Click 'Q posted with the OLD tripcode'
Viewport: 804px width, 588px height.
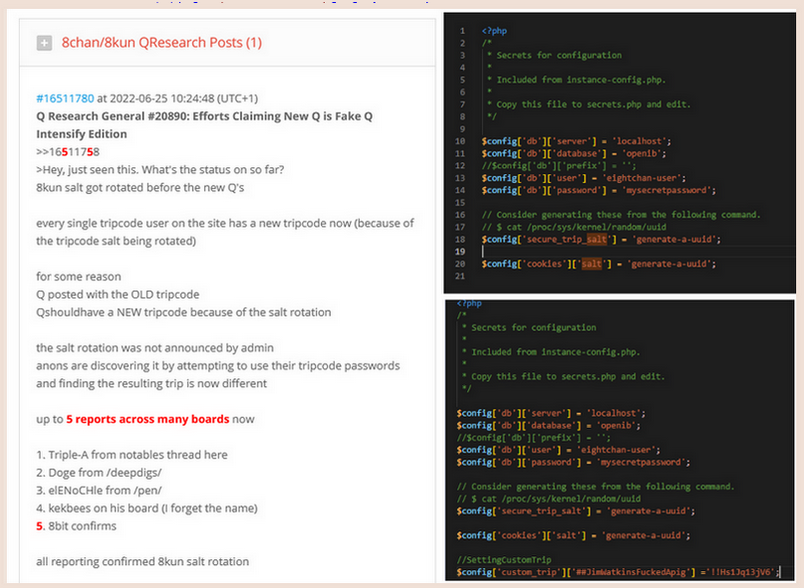pyautogui.click(x=117, y=295)
